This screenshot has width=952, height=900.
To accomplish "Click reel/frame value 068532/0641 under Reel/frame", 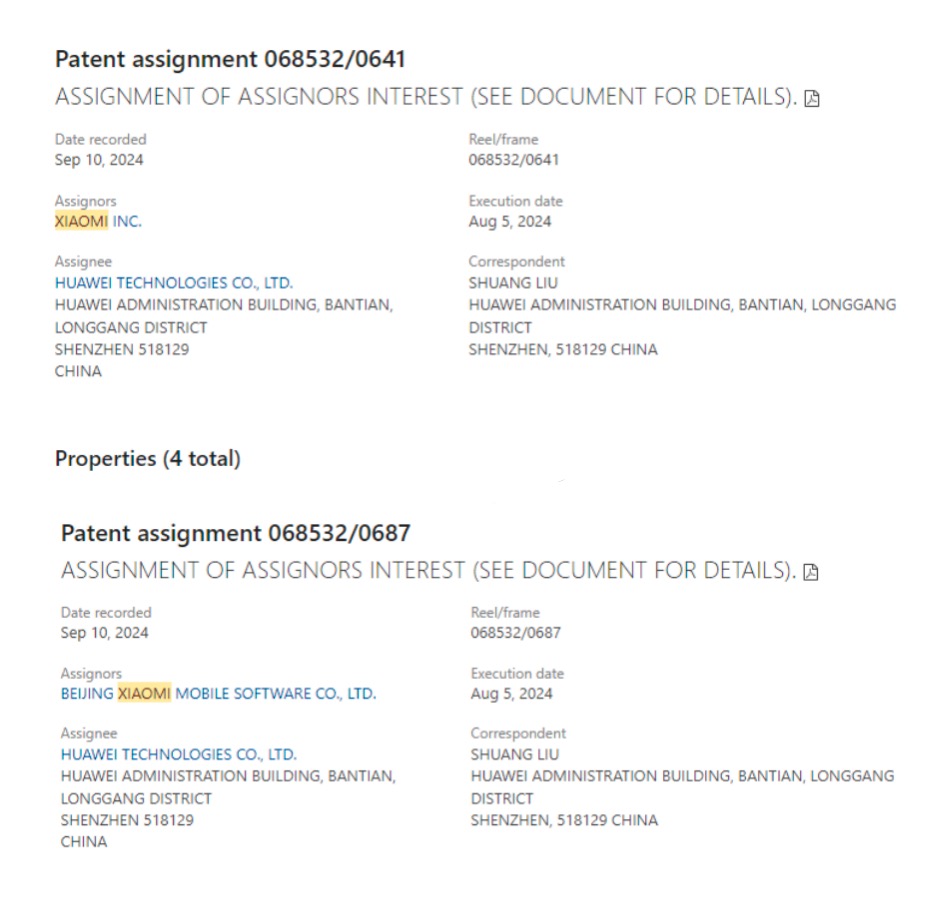I will click(x=513, y=160).
